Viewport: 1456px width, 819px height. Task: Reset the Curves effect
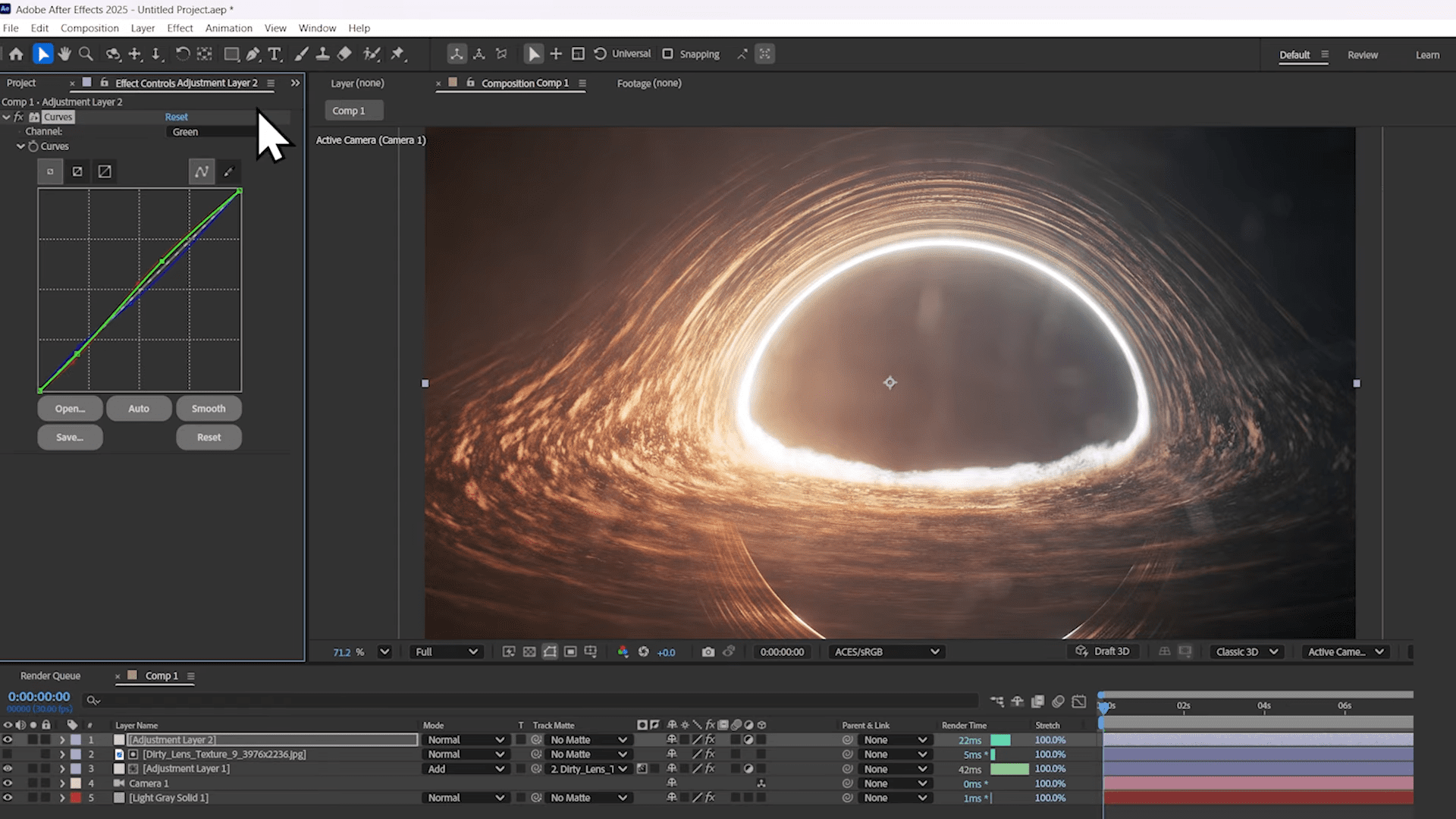(x=176, y=116)
